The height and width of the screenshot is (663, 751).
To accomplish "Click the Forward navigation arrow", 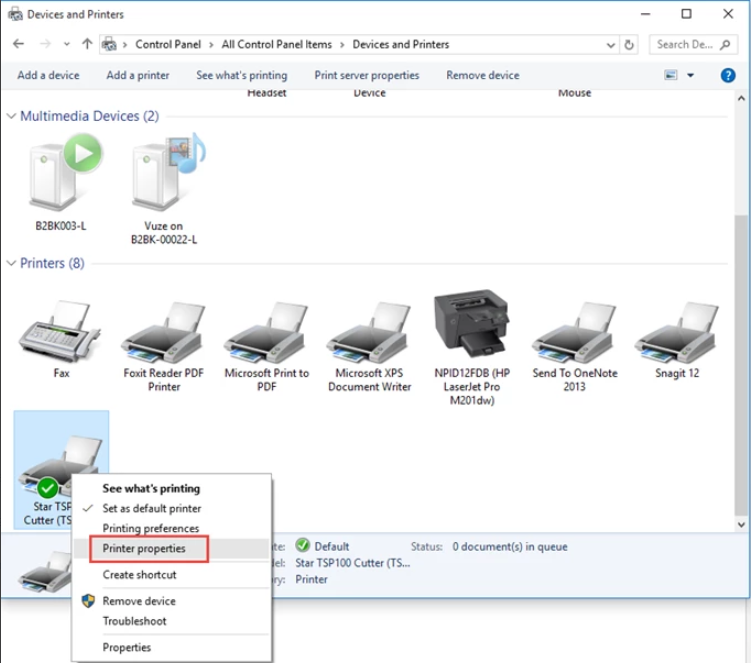I will click(45, 44).
